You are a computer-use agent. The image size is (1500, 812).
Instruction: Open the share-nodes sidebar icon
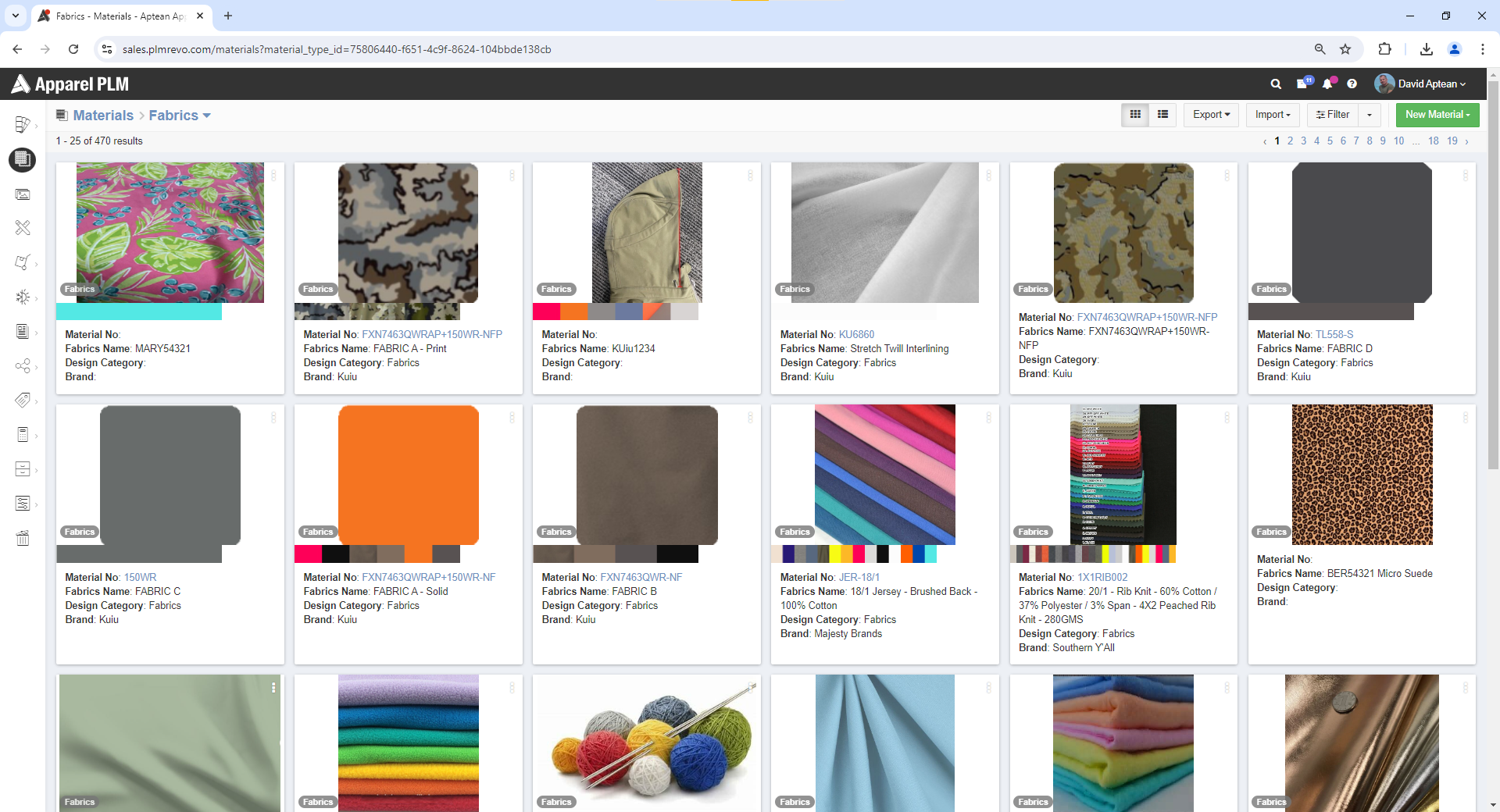pos(23,366)
